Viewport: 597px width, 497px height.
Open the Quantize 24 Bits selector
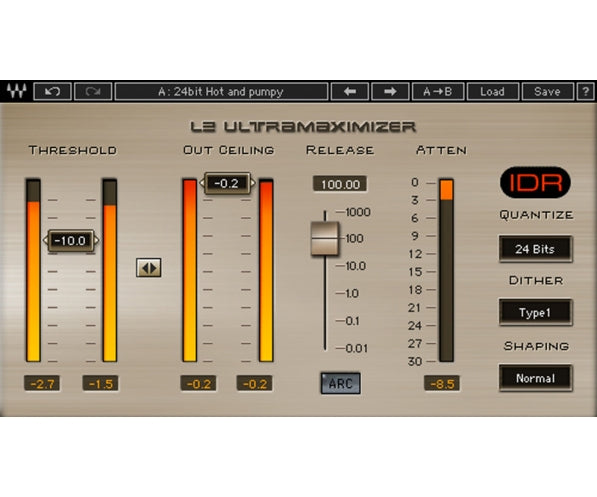pos(536,249)
